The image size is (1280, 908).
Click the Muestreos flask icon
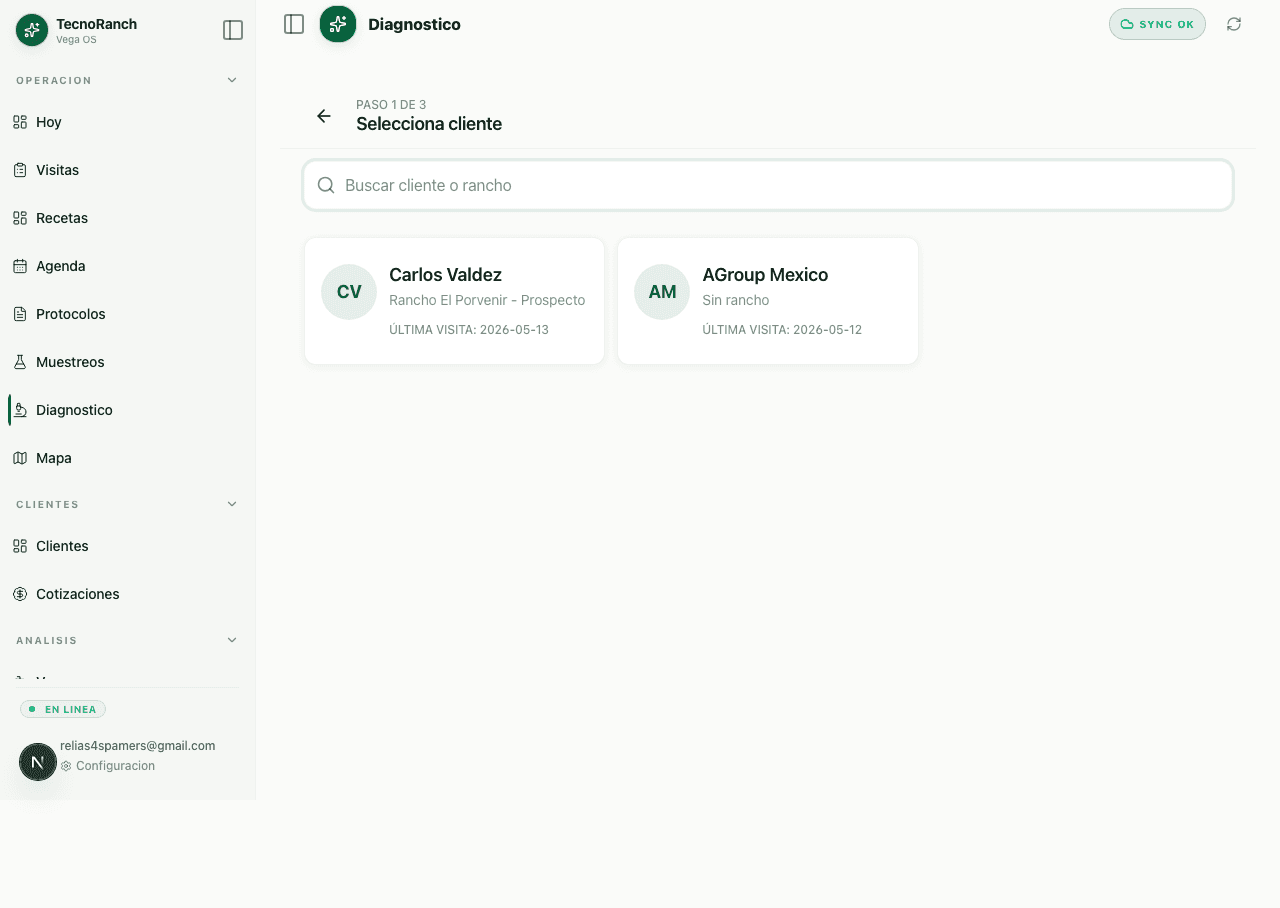[x=20, y=362]
